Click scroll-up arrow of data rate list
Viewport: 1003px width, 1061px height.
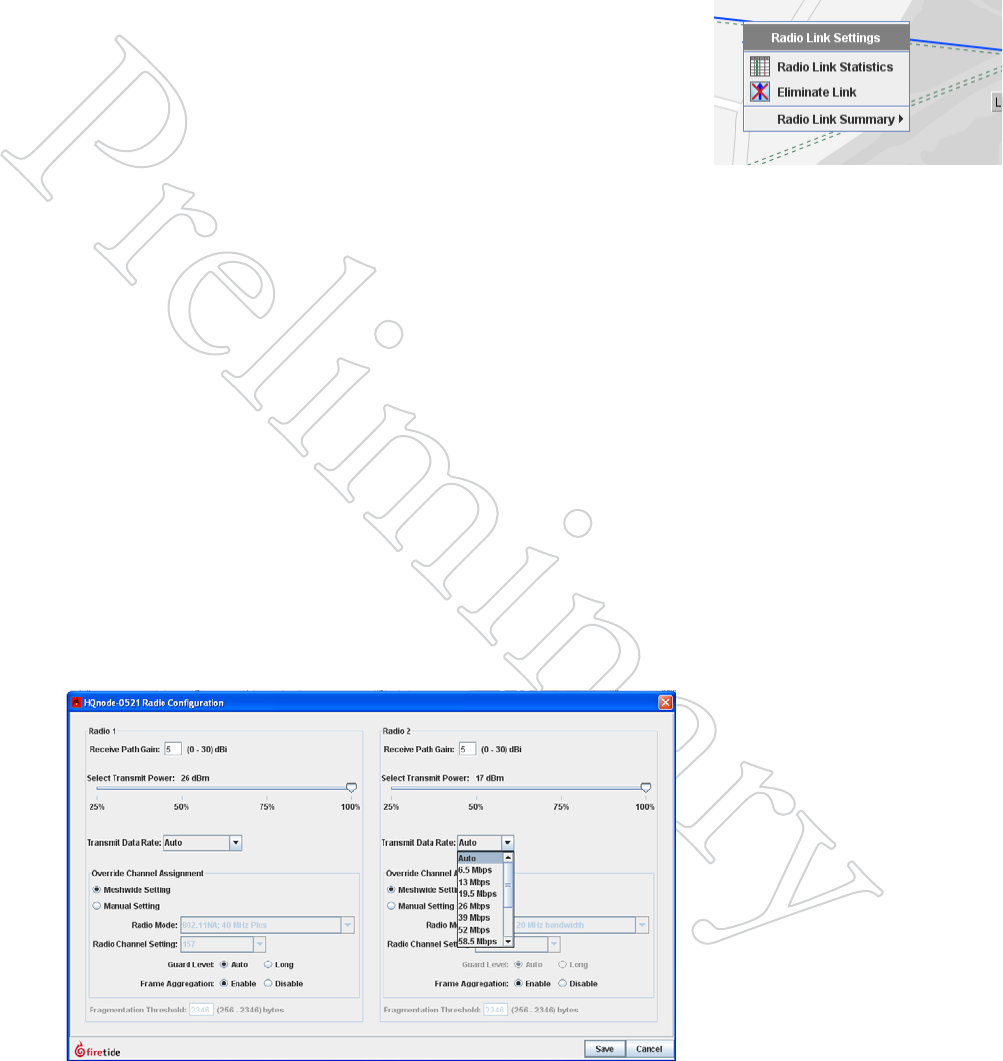click(x=508, y=857)
